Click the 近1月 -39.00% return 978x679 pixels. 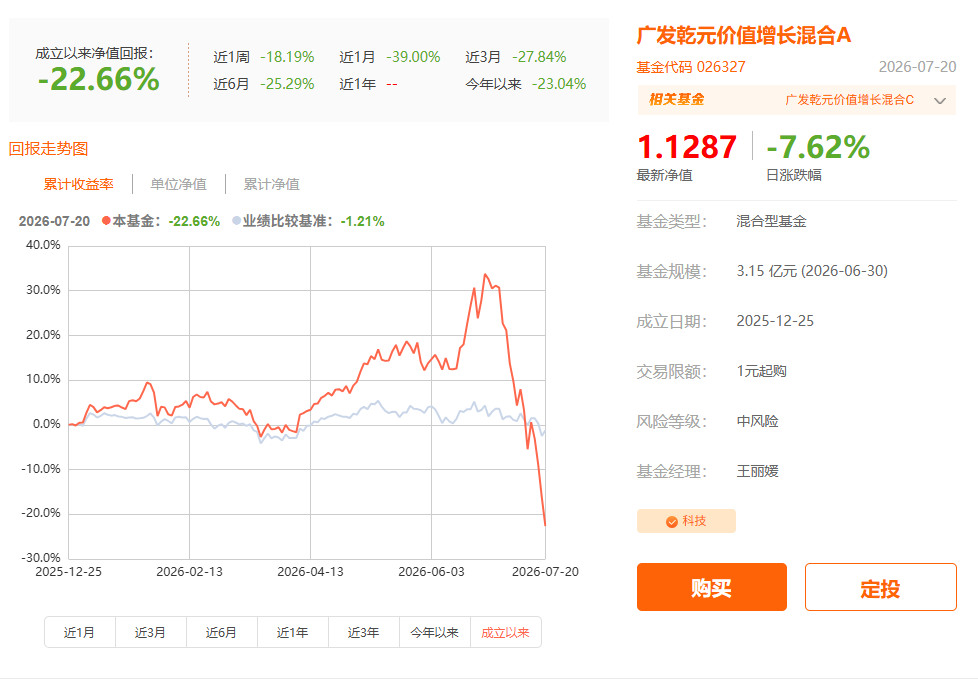pyautogui.click(x=390, y=57)
